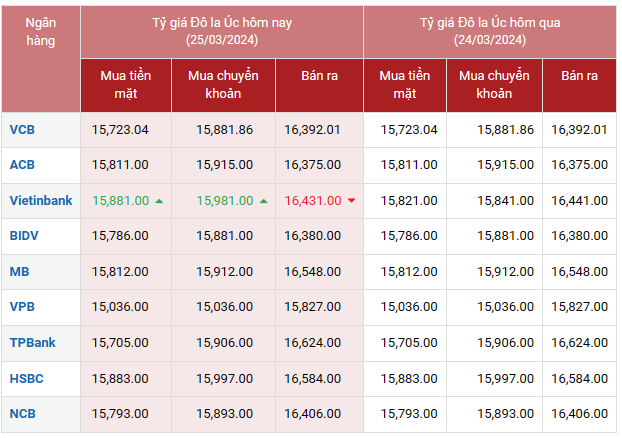The image size is (622, 438).
Task: Select ACB today's cash buy 15,811.00
Action: pos(120,165)
